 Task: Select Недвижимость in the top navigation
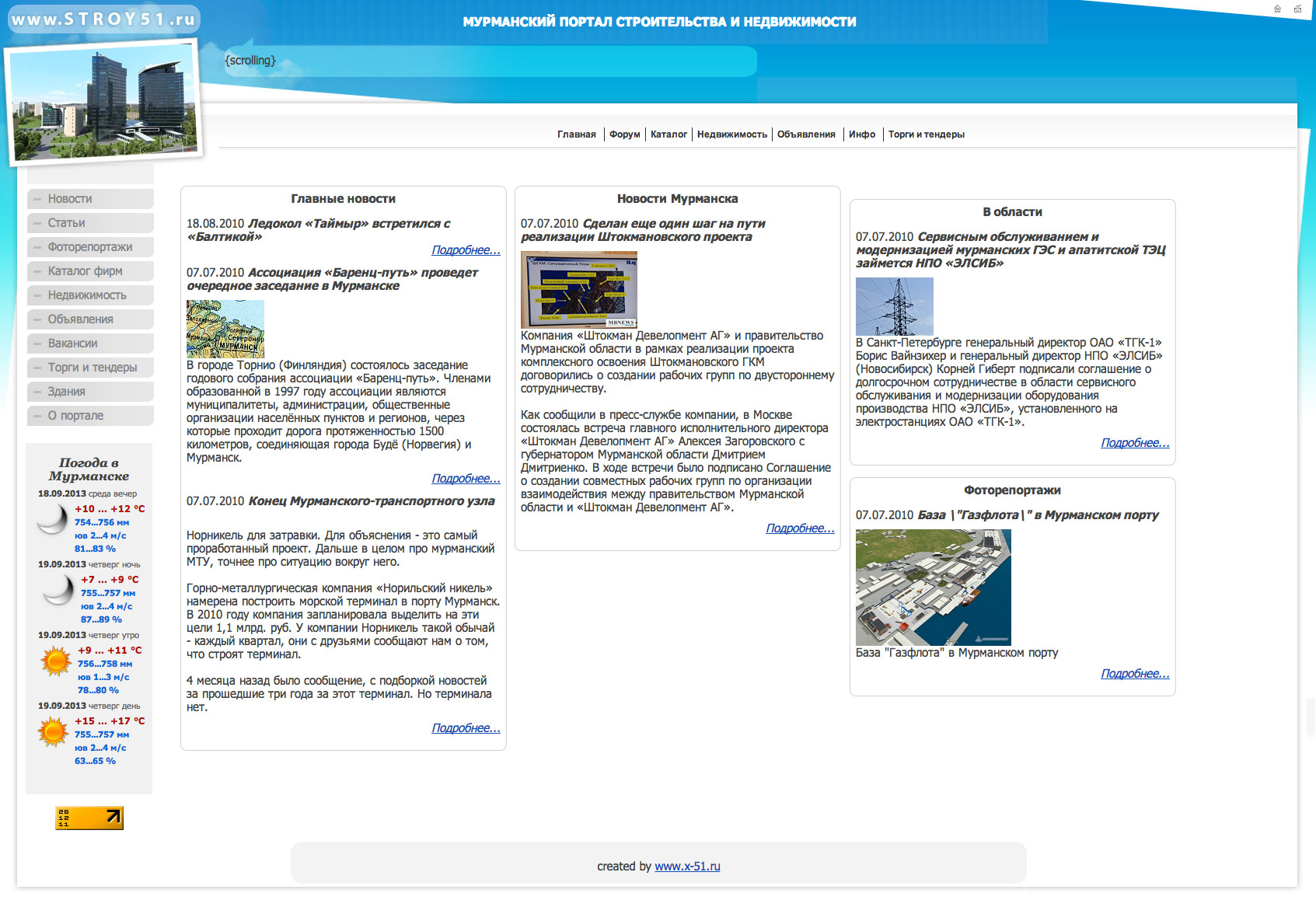click(x=731, y=134)
